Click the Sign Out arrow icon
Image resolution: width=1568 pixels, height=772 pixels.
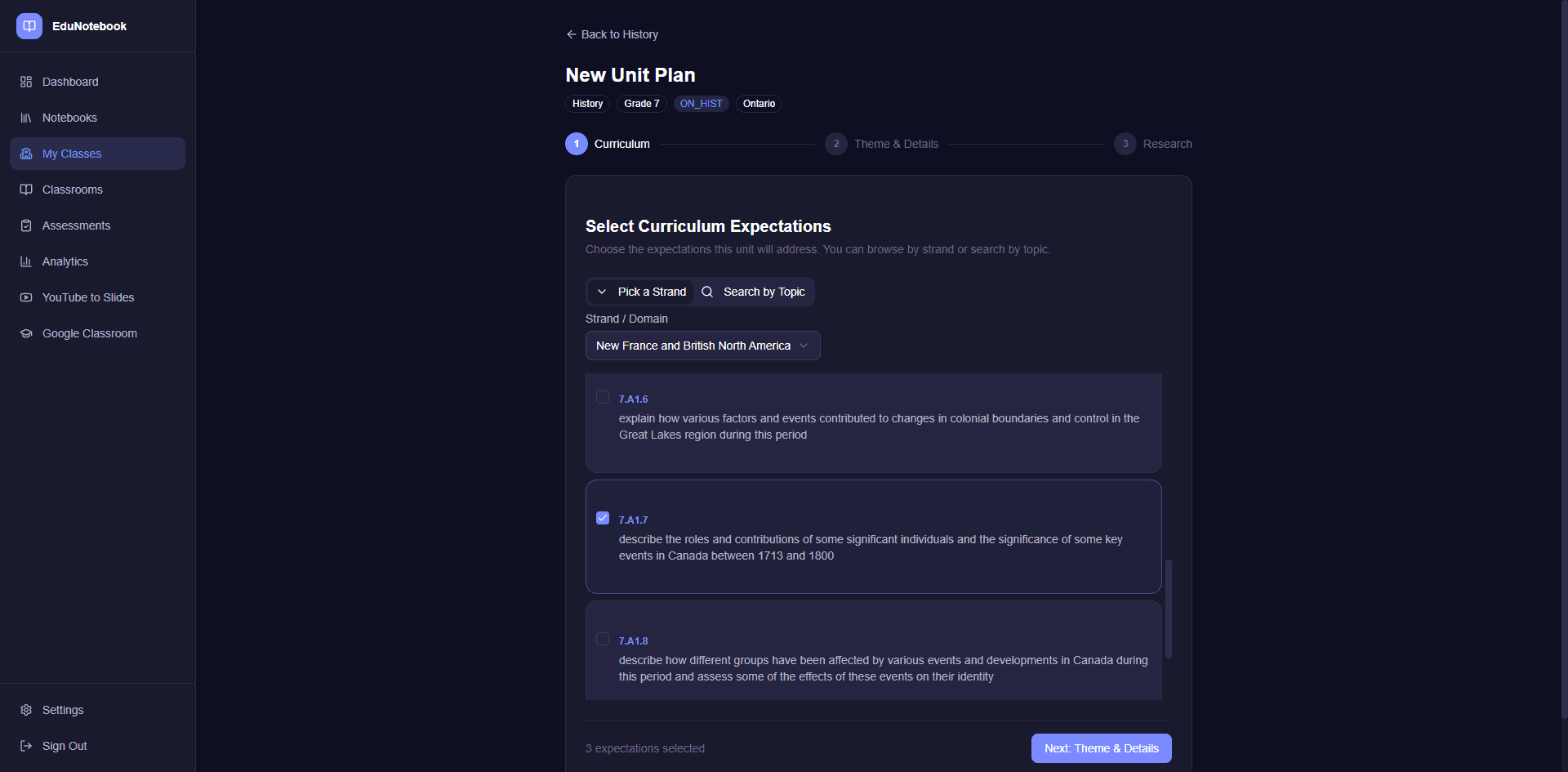tap(26, 746)
